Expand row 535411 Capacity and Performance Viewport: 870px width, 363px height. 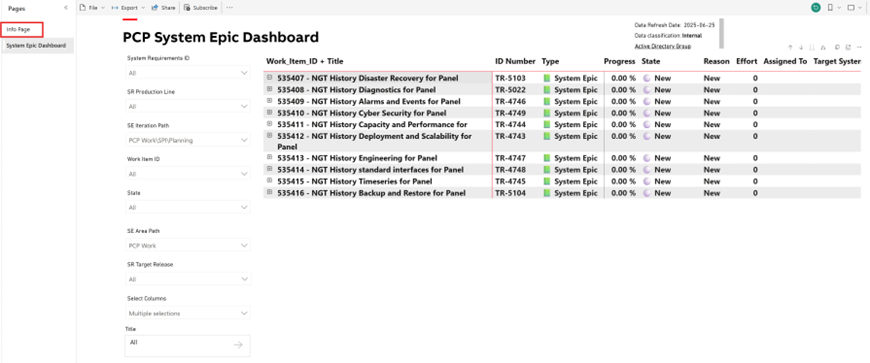pyautogui.click(x=270, y=123)
